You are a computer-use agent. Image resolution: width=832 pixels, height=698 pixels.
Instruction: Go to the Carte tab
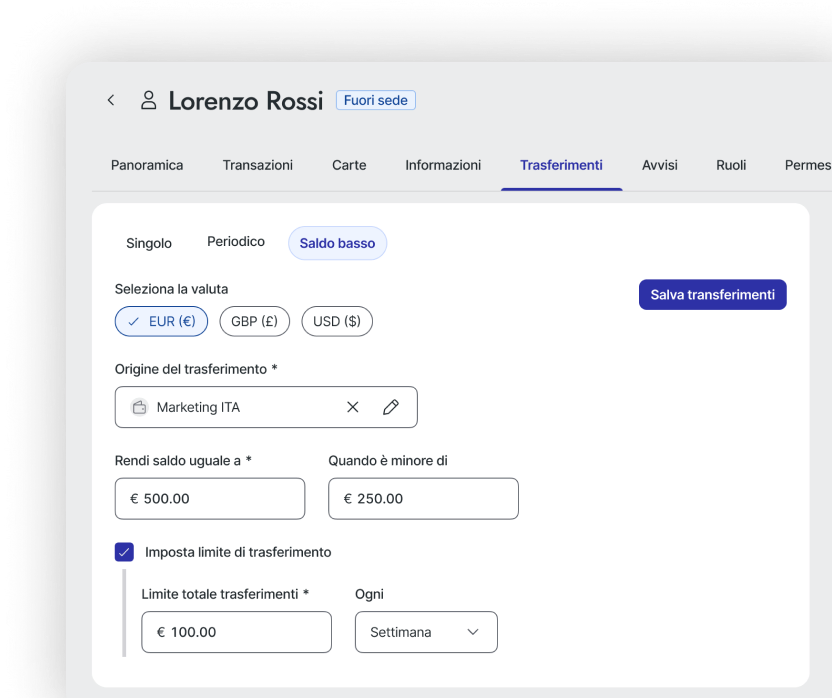click(x=349, y=165)
